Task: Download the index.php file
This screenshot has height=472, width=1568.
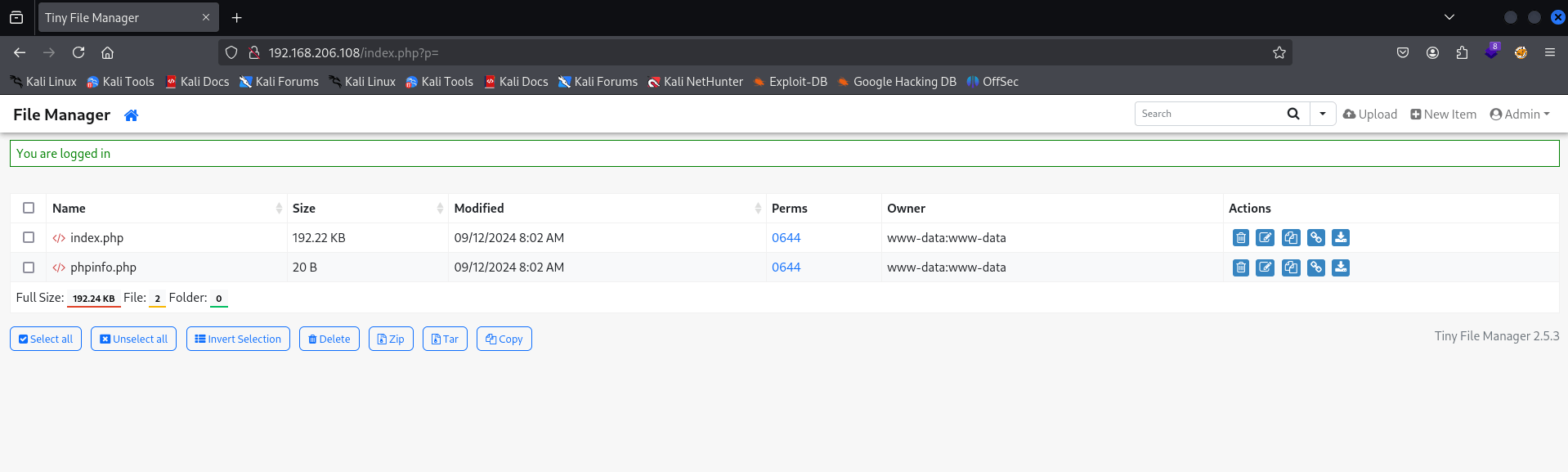Action: tap(1341, 238)
